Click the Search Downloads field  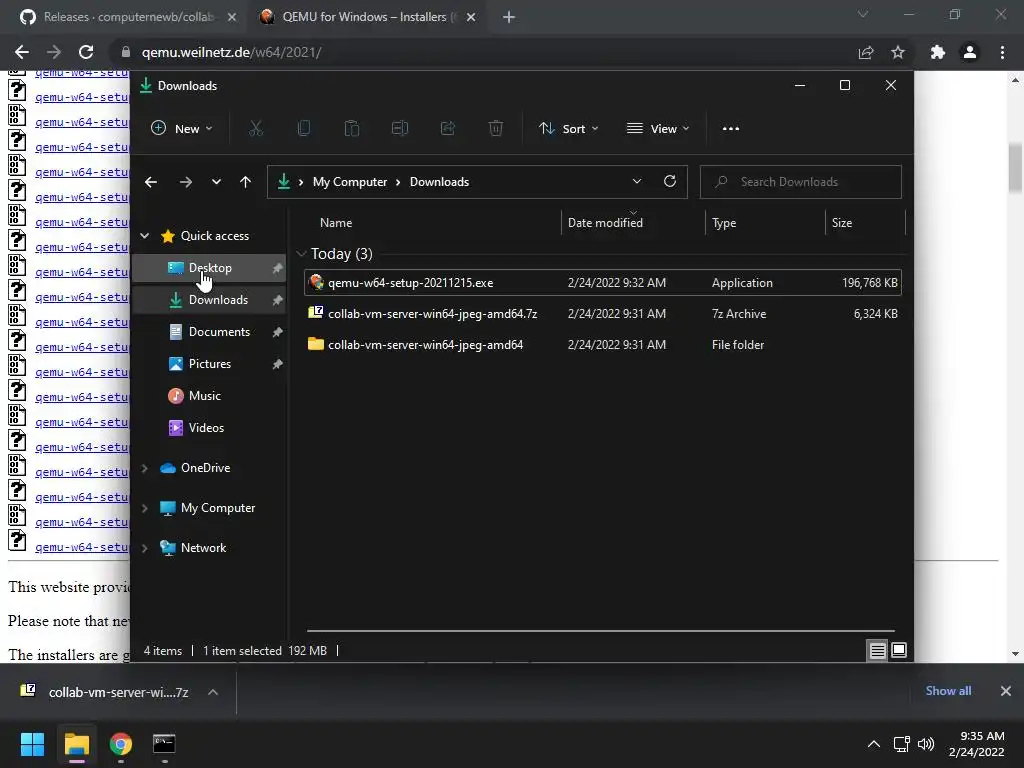[x=801, y=182]
